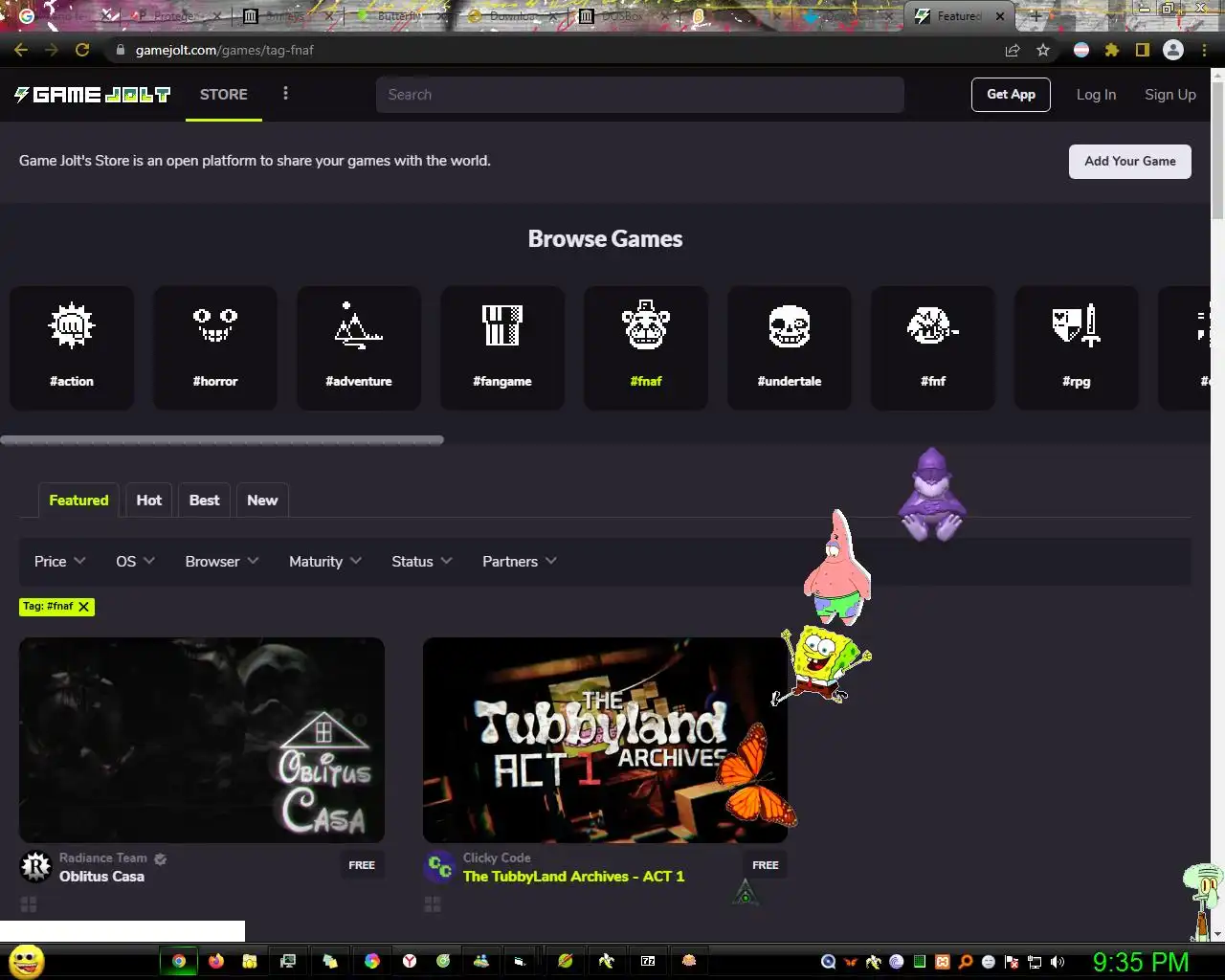This screenshot has height=980, width=1225.
Task: Click the Chrome taskbar button
Action: 179,961
